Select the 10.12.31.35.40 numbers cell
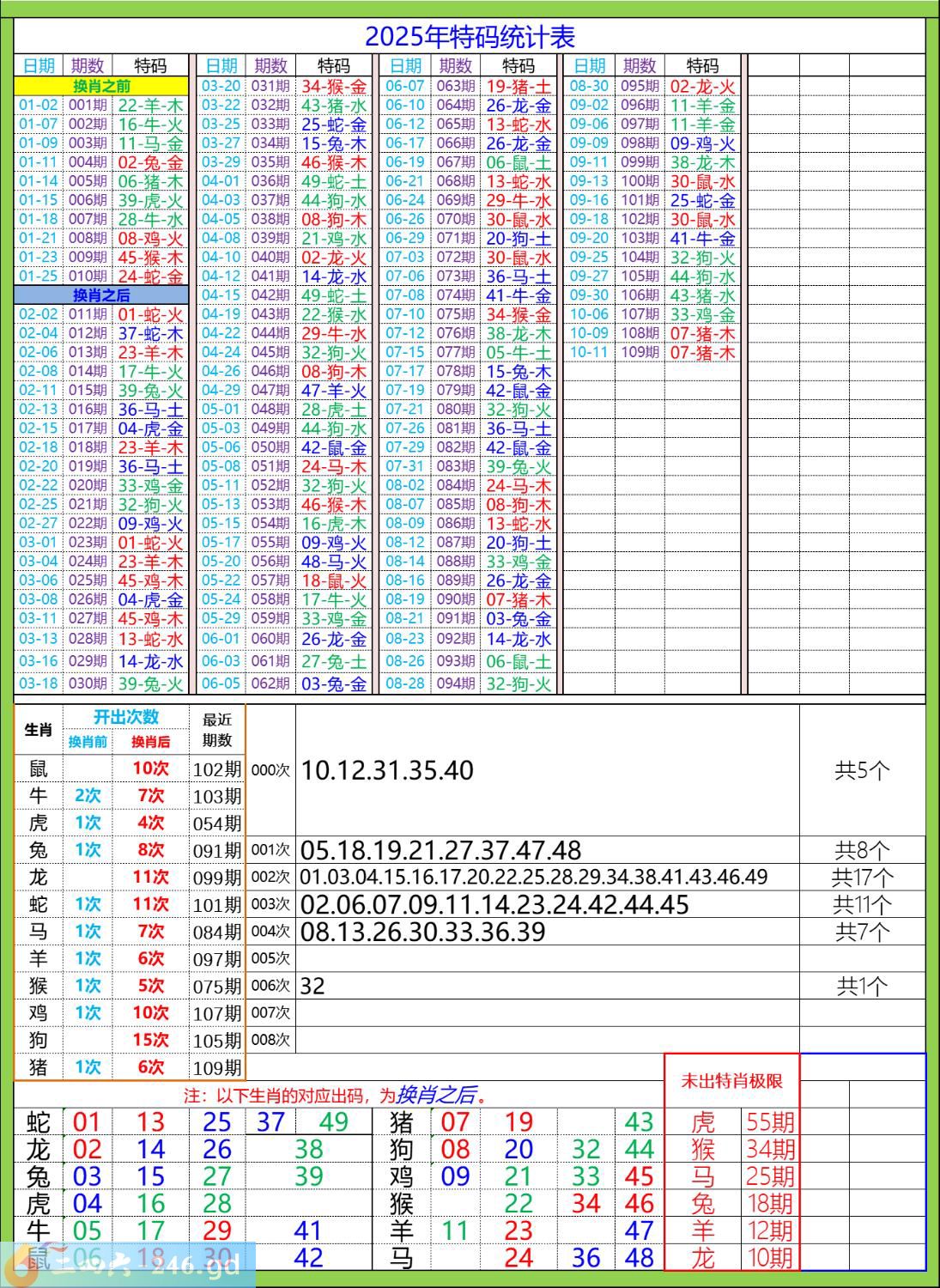This screenshot has height=1288, width=940. 387,770
